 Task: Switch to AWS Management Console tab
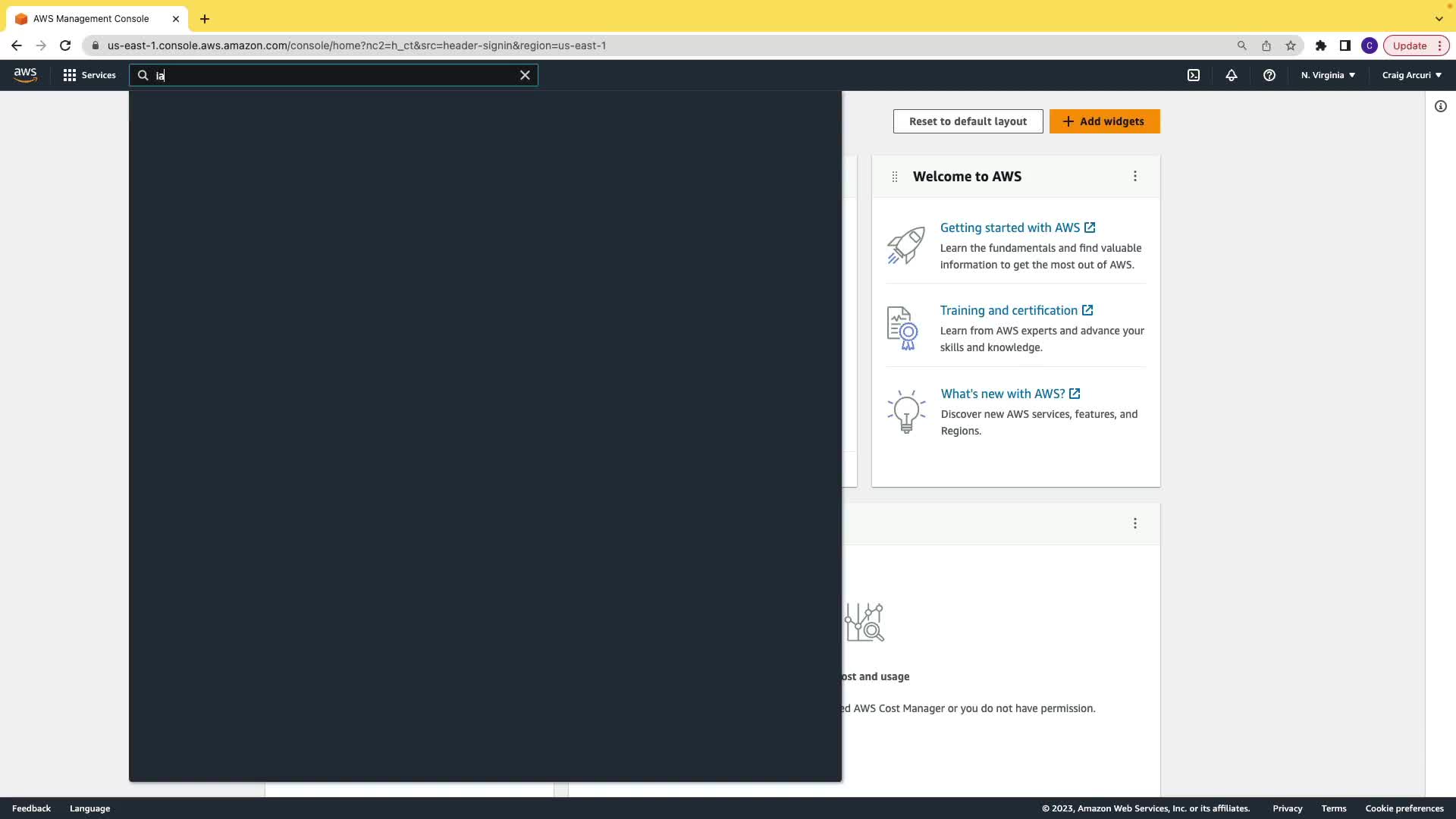(91, 19)
